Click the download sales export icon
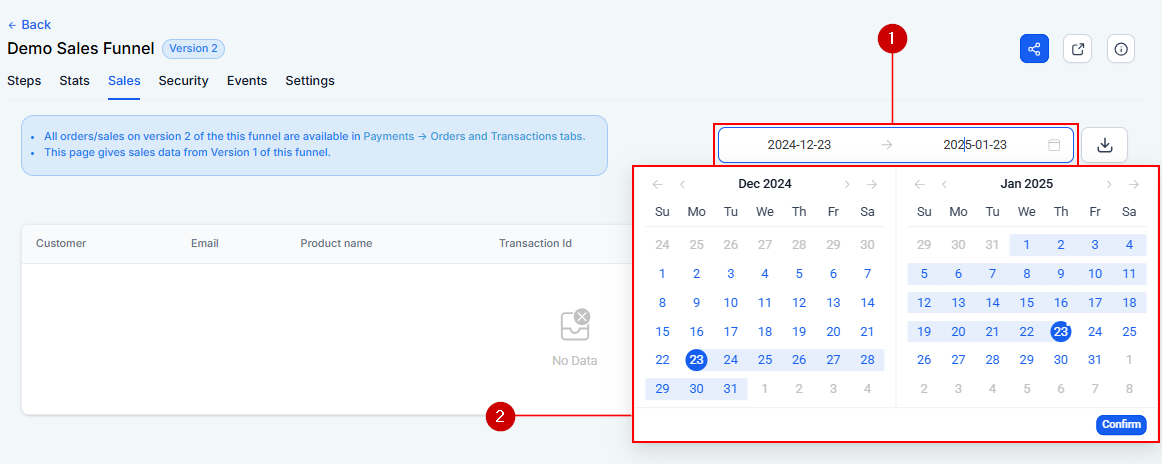This screenshot has width=1162, height=464. point(1104,145)
